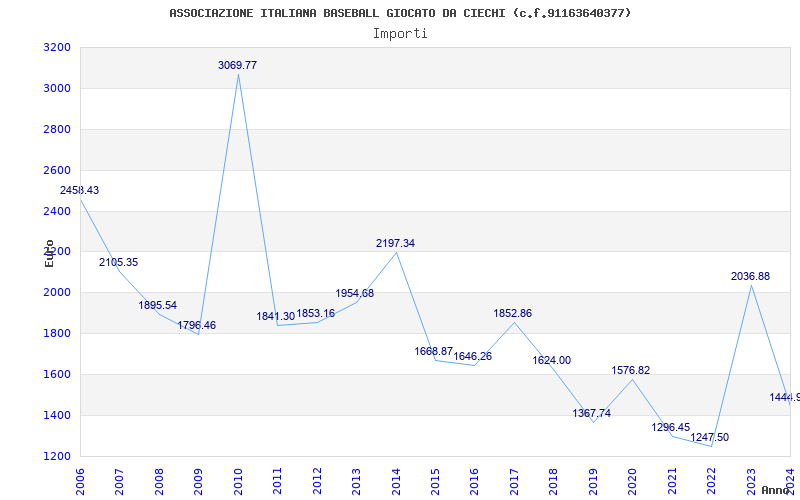
Task: Select the 1200 y-axis tick label
Action: [57, 456]
